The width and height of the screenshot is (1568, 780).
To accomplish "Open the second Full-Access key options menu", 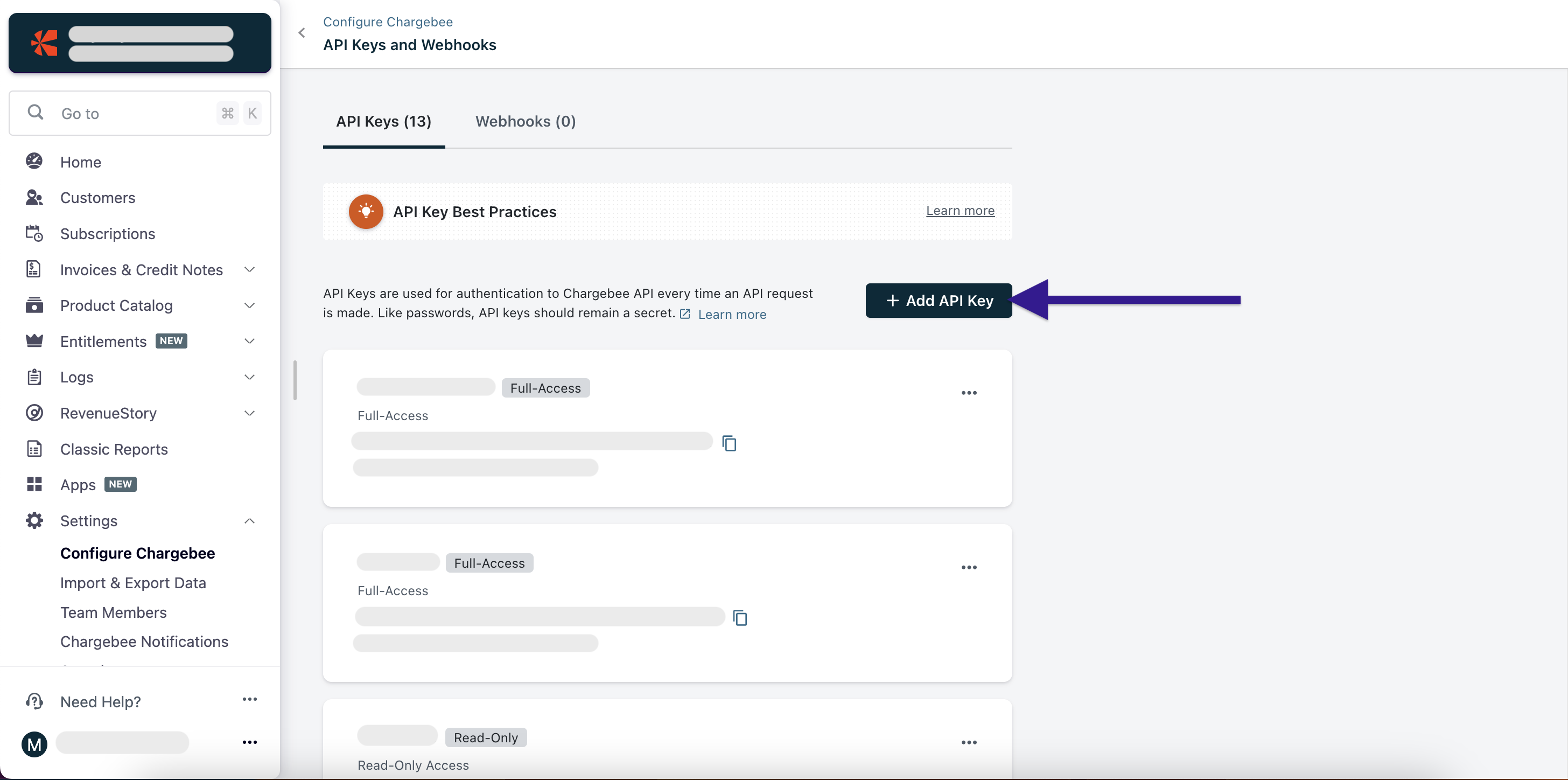I will click(969, 567).
